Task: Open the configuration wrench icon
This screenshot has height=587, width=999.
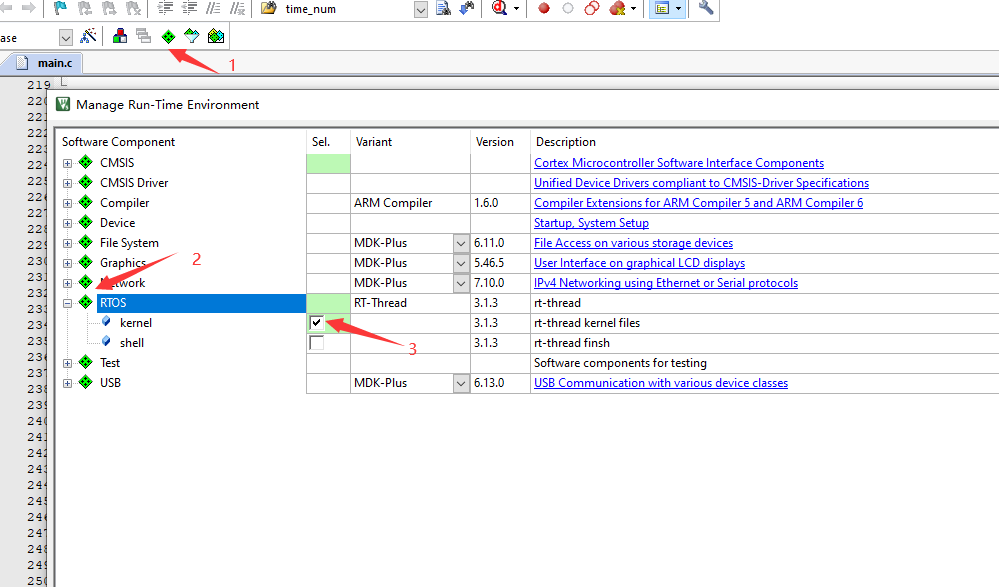Action: [706, 8]
